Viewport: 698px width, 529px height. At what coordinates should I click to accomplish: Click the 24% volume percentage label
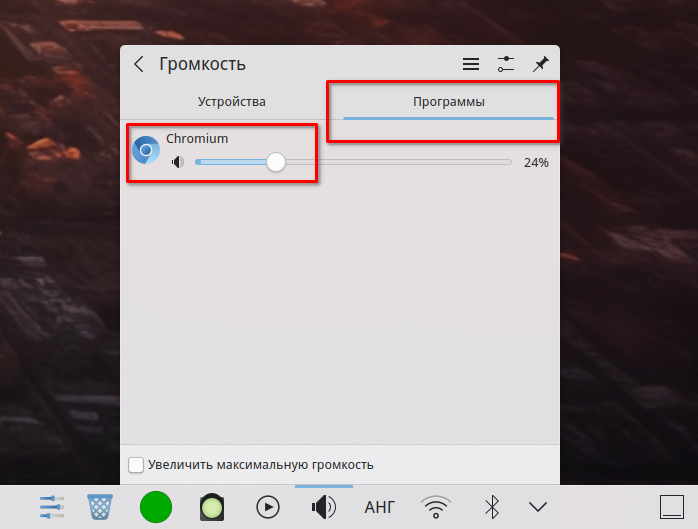click(536, 162)
